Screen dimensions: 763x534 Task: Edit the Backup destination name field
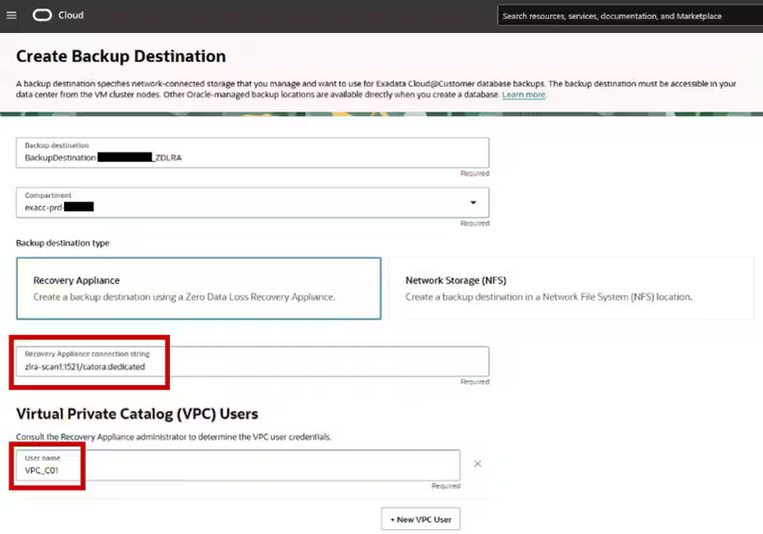click(253, 153)
